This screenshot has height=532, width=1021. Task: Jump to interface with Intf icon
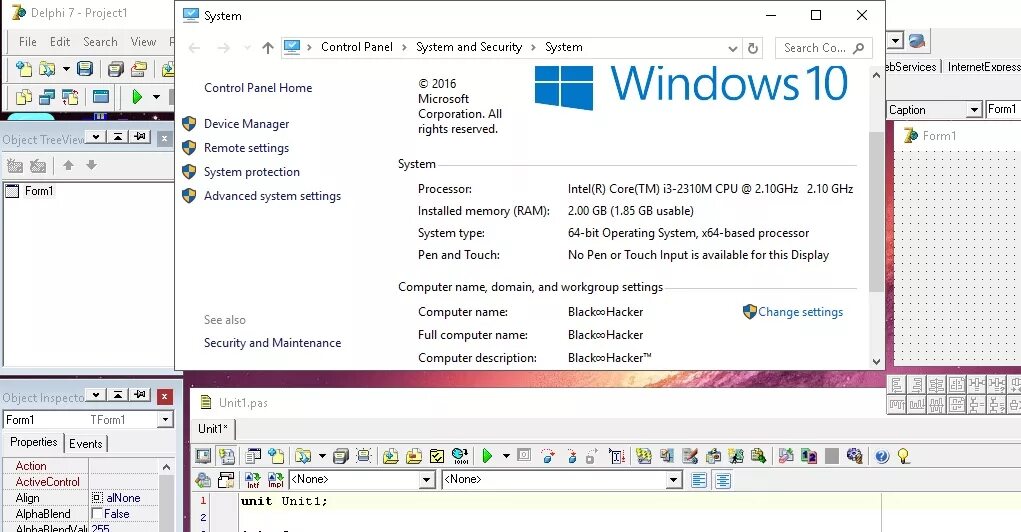click(x=253, y=480)
